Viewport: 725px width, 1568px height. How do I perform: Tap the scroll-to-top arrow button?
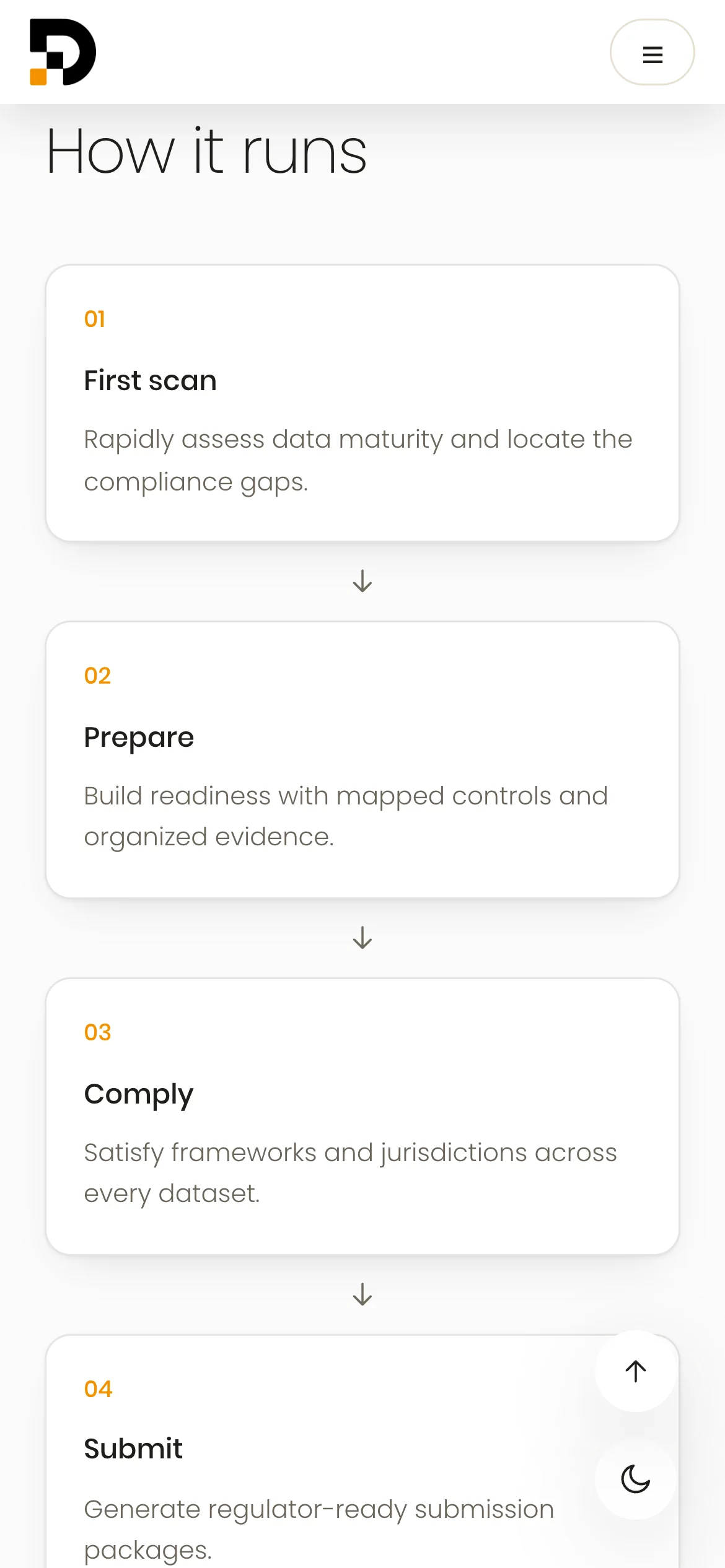click(x=635, y=1371)
